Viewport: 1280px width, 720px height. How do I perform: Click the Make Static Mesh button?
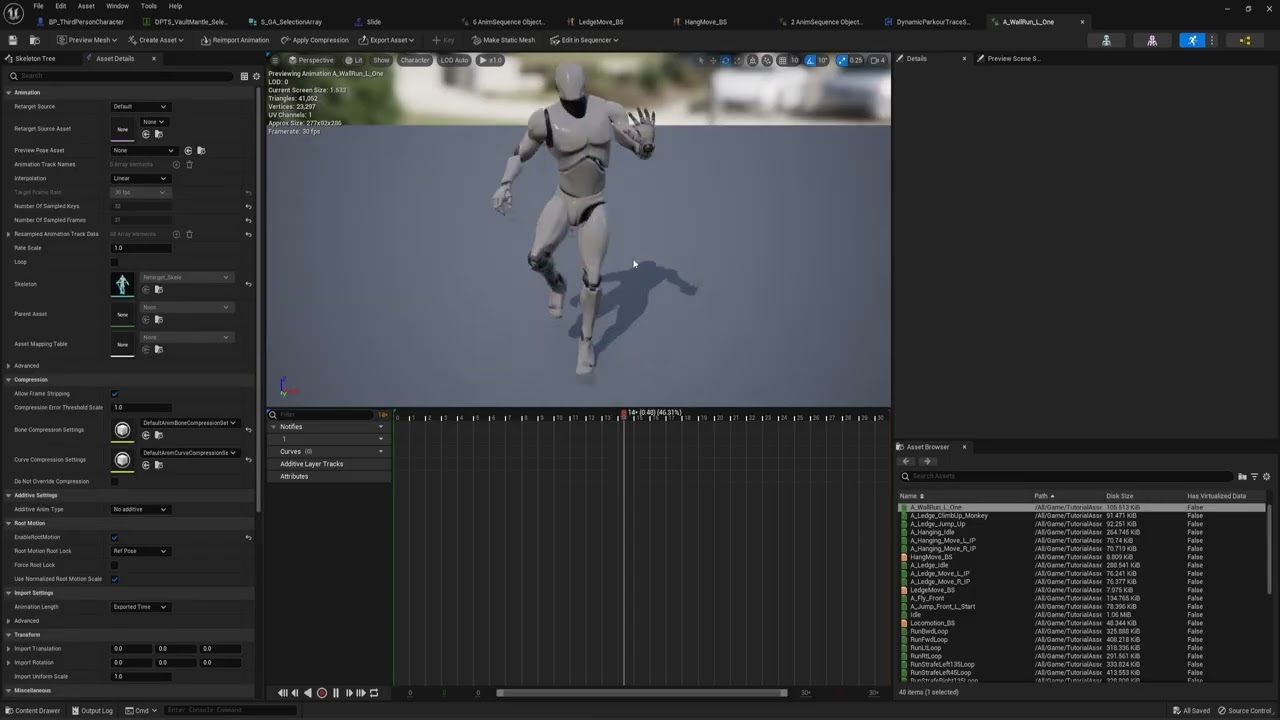pos(503,40)
